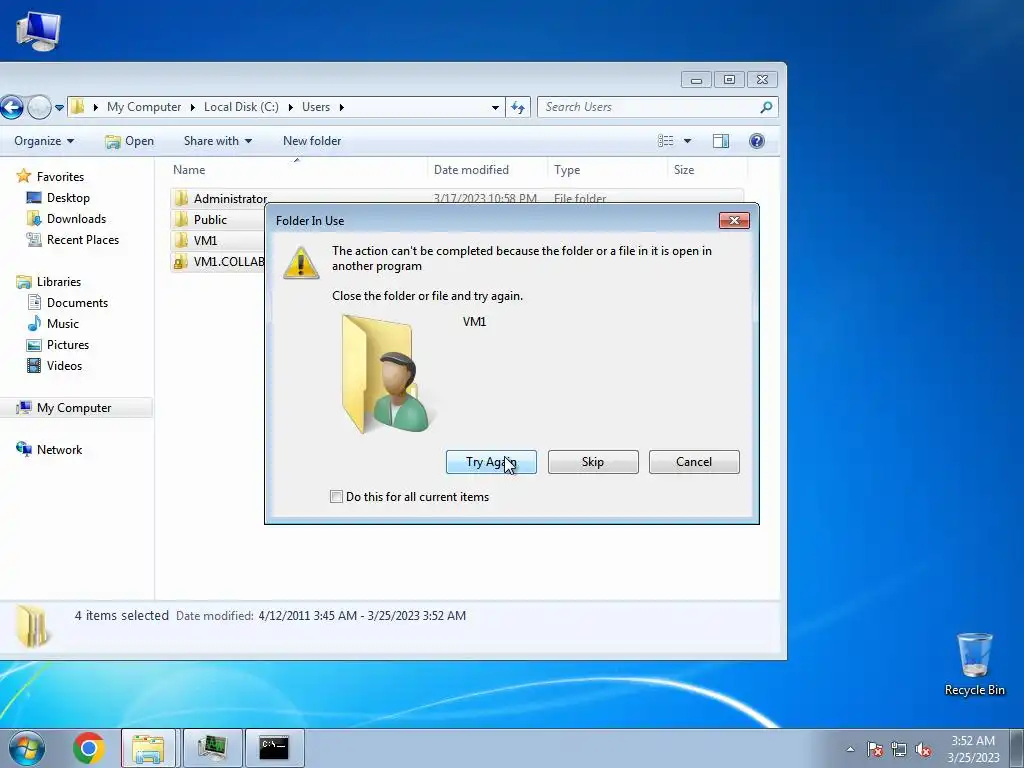Screen dimensions: 1024x768
Task: Sort by the Size column header
Action: (x=708, y=170)
